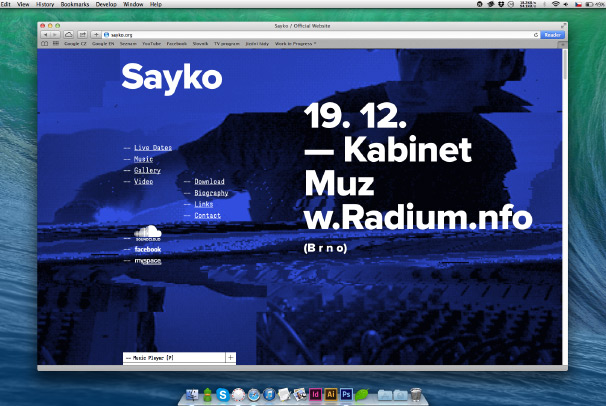Click the Facebook logo link
The image size is (606, 406).
pyautogui.click(x=147, y=249)
